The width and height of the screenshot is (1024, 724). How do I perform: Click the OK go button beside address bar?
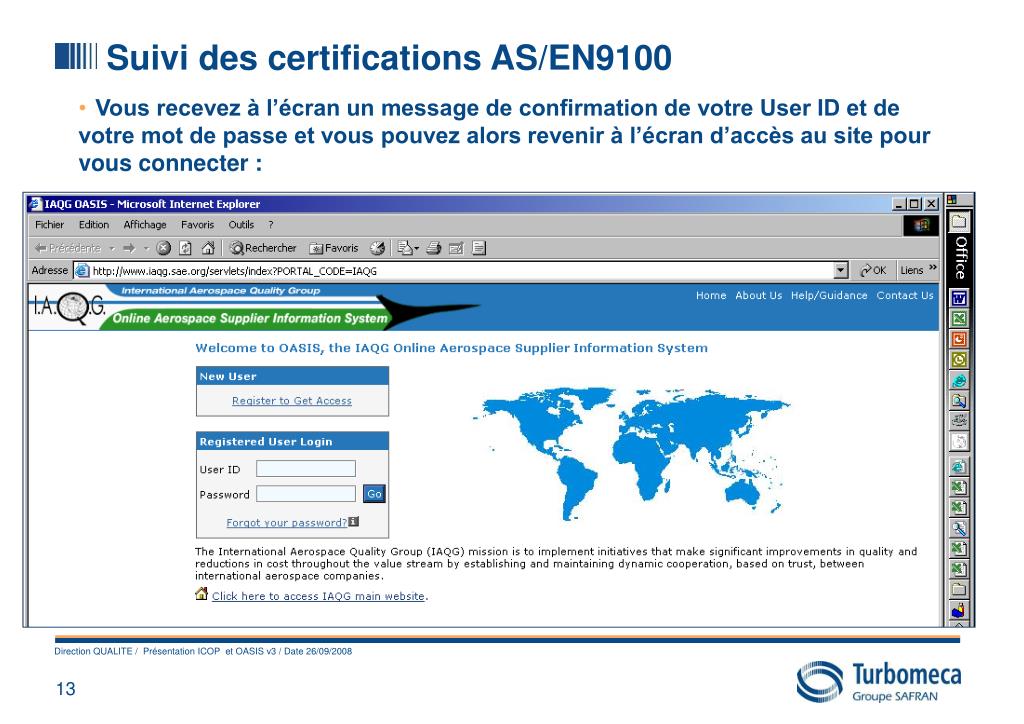pyautogui.click(x=873, y=270)
